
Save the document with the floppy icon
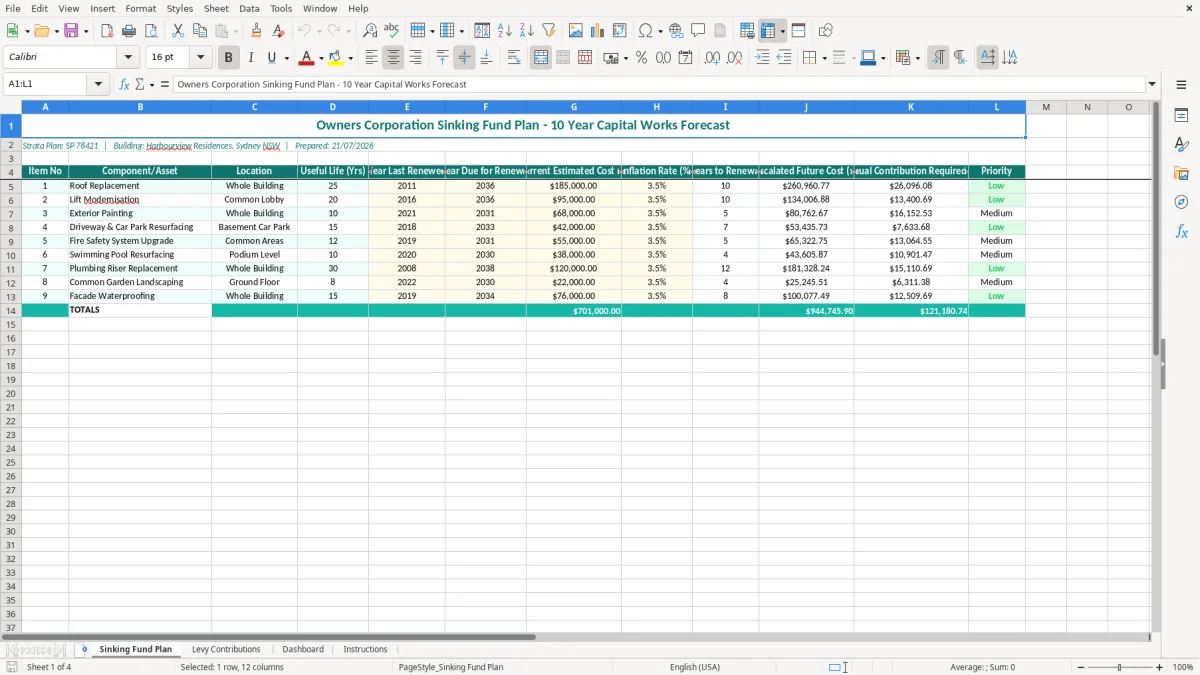[x=71, y=31]
